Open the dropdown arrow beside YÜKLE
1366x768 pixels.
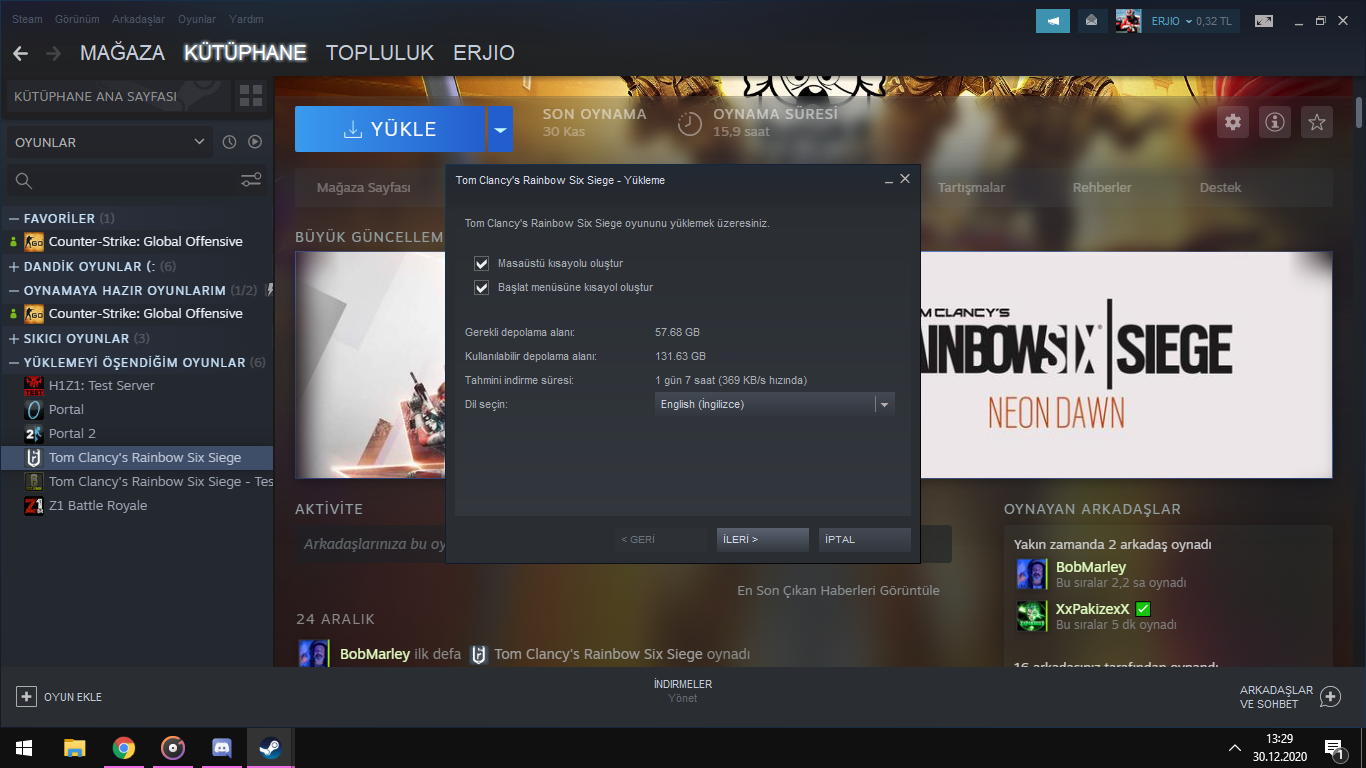point(500,129)
